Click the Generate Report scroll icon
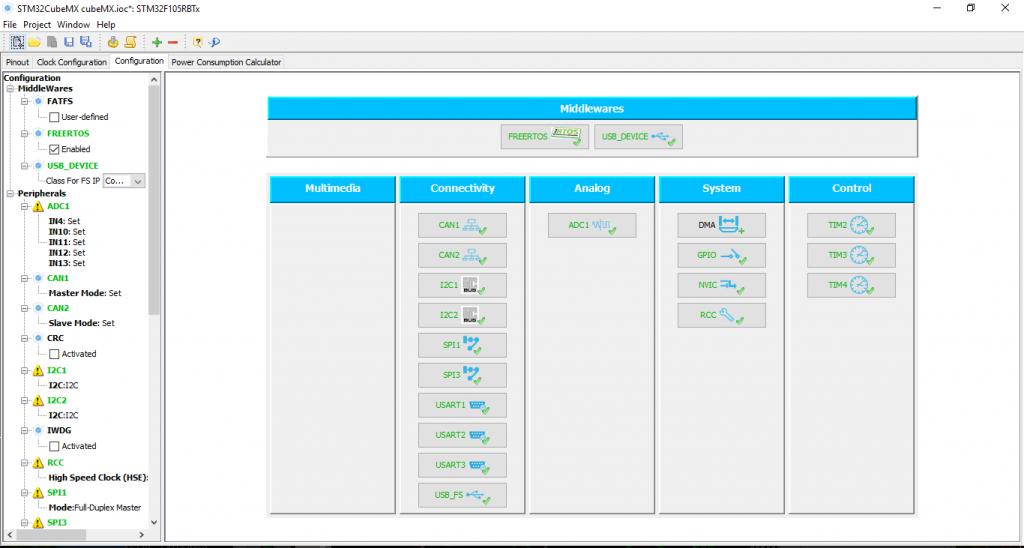The width and height of the screenshot is (1024, 548). pos(130,42)
